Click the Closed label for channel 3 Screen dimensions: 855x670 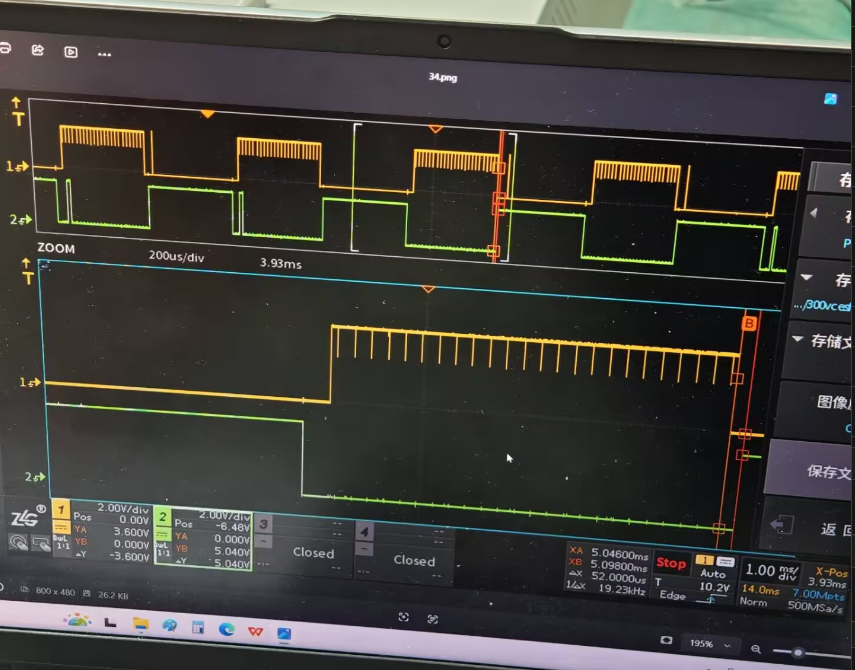coord(314,552)
